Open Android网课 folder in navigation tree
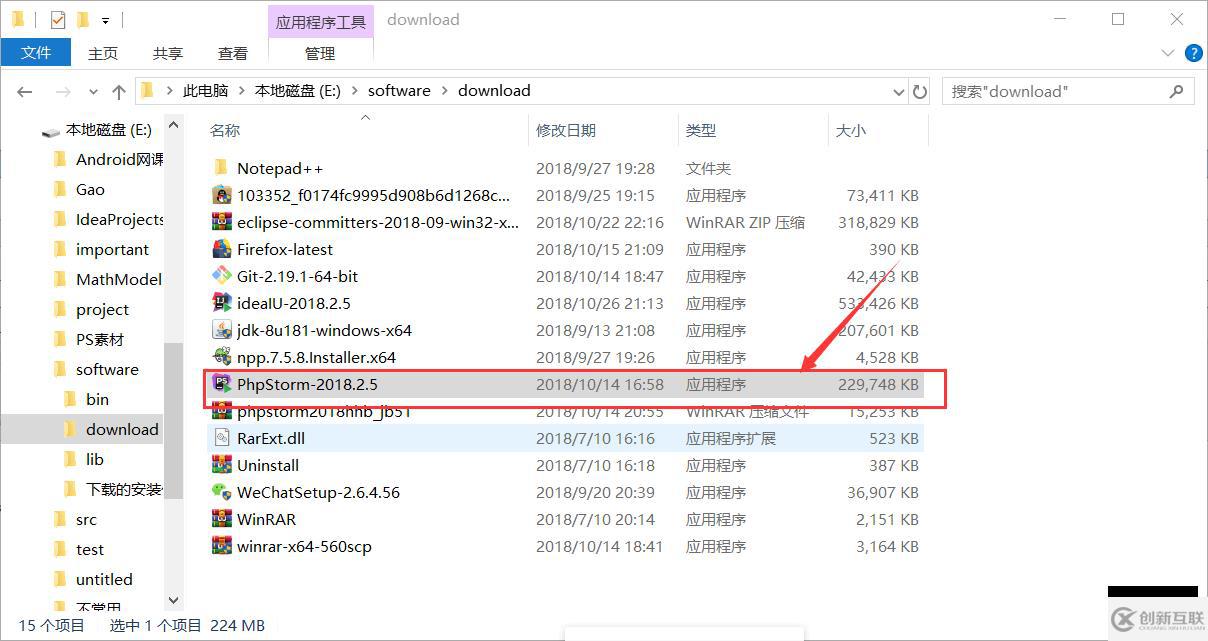Image resolution: width=1208 pixels, height=641 pixels. [x=120, y=160]
